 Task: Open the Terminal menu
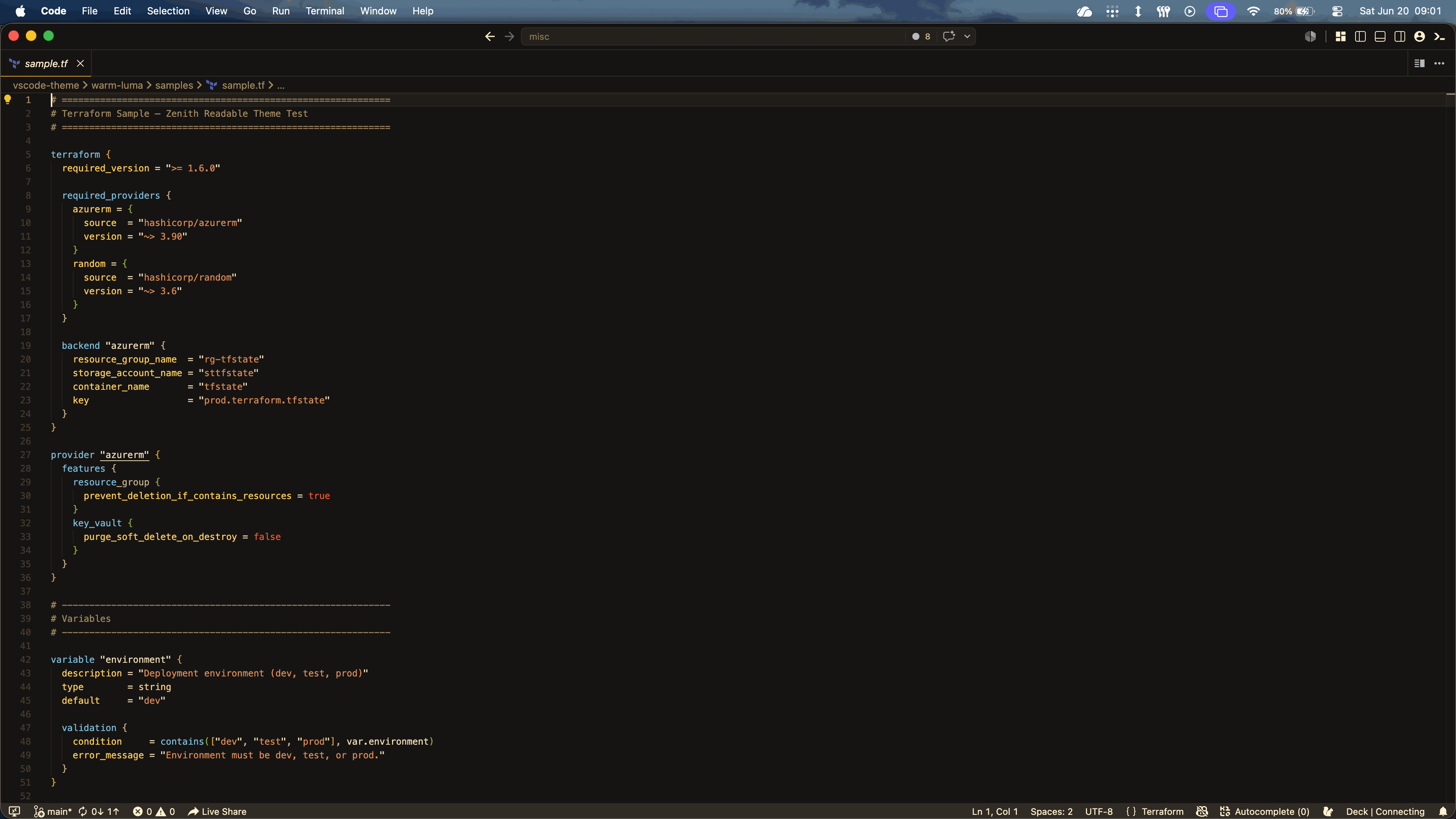325,11
